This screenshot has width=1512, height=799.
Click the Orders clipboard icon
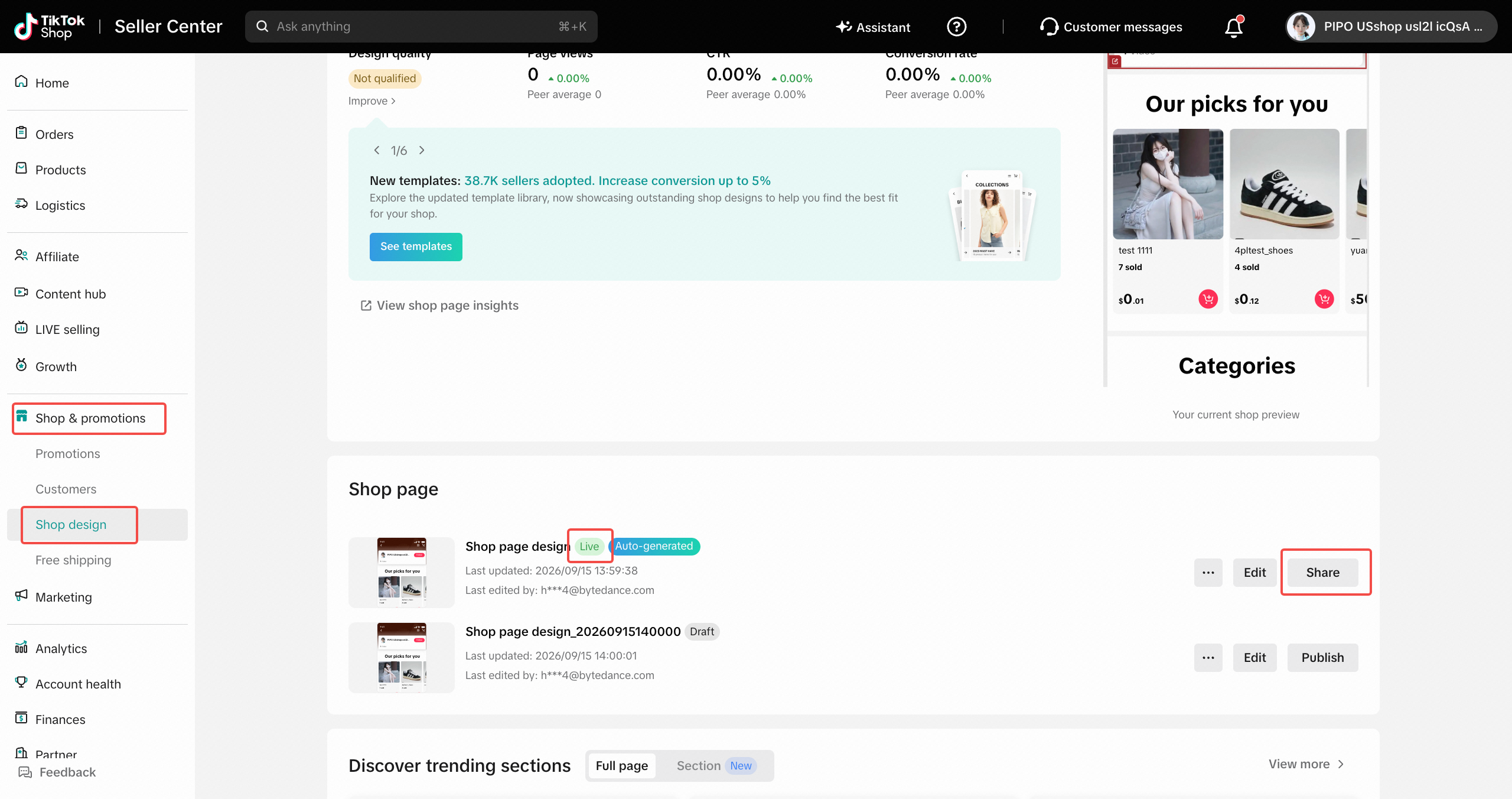21,134
